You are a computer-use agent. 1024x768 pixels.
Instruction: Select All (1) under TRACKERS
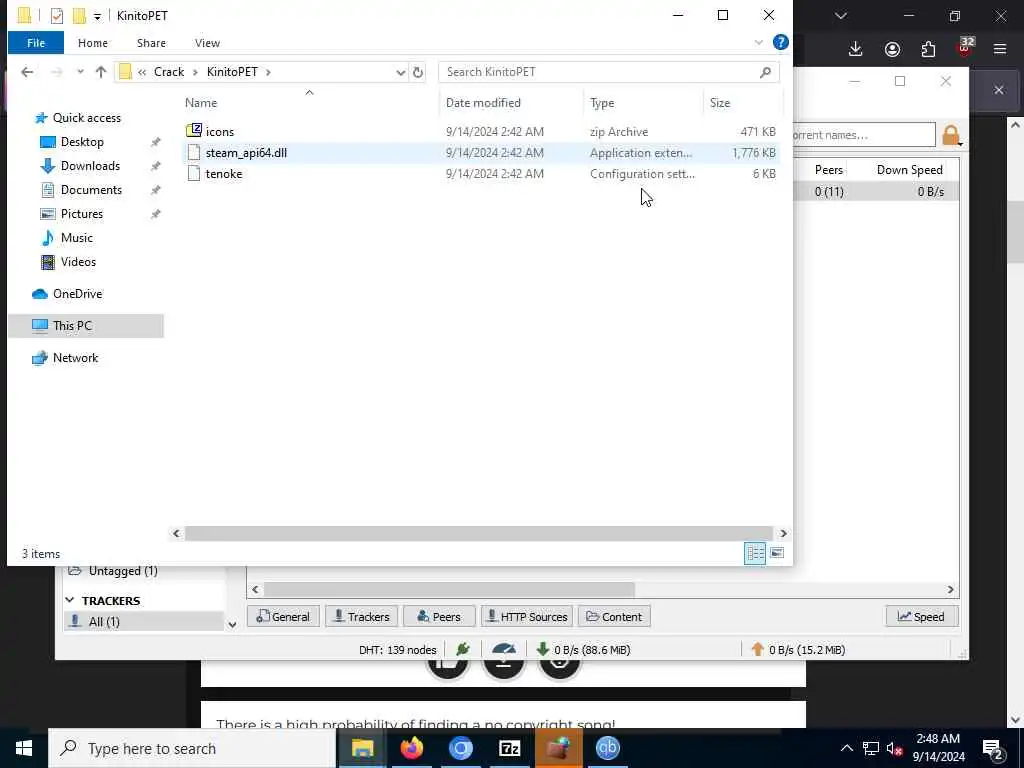[143, 622]
